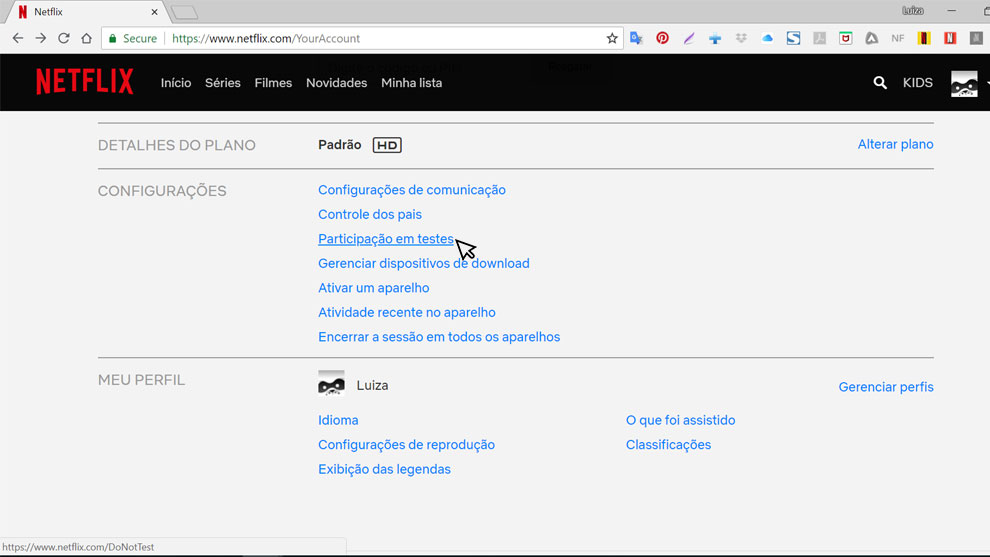990x557 pixels.
Task: Open Classificações link
Action: tap(668, 445)
